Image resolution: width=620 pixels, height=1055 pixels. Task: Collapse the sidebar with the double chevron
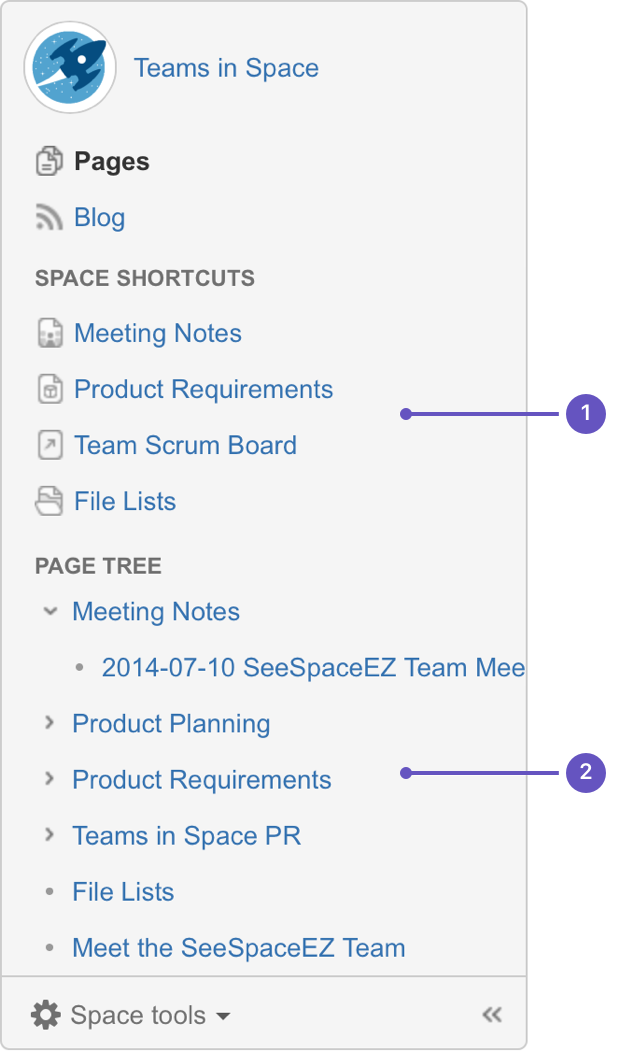click(x=492, y=1015)
